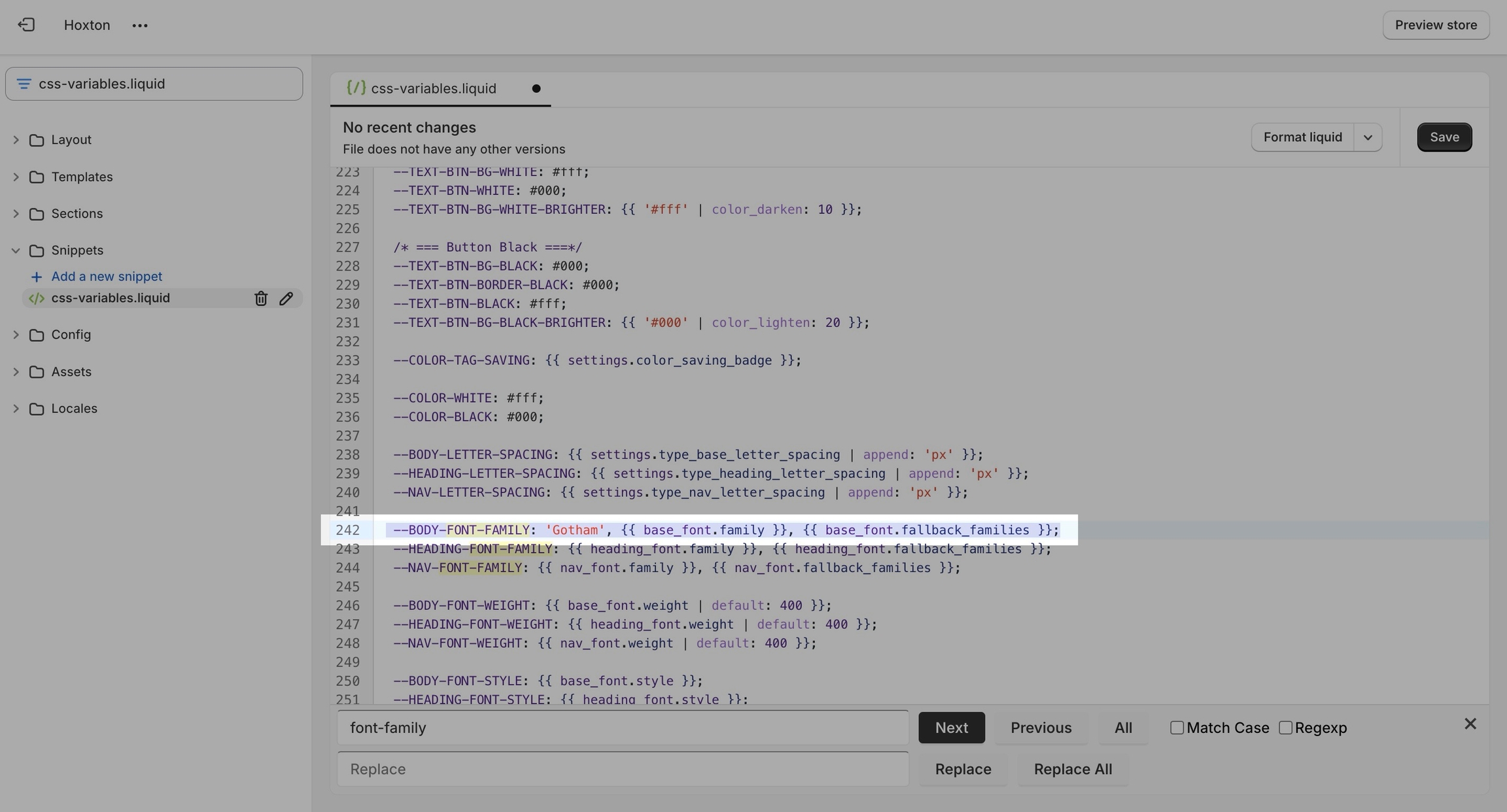Click the Config folder icon
Screen dimensions: 1507x812
(37, 335)
